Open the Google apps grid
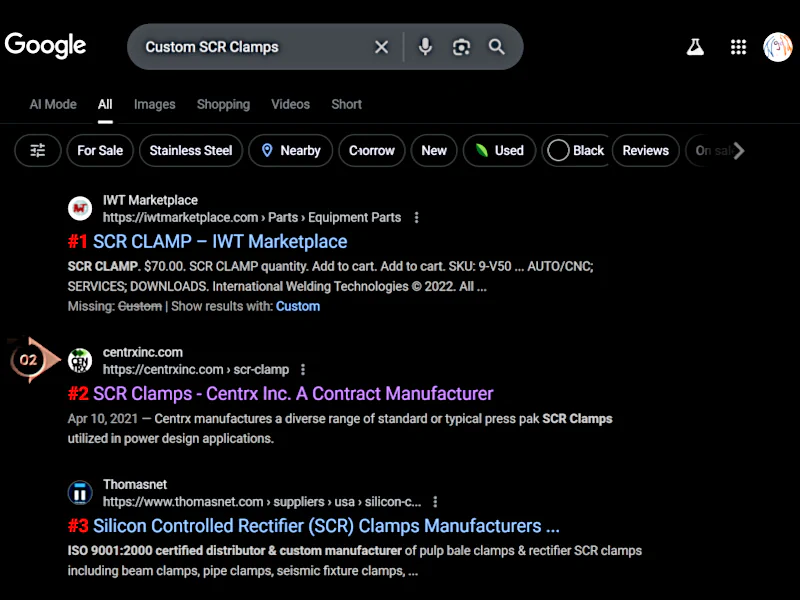The height and width of the screenshot is (600, 800). [739, 47]
